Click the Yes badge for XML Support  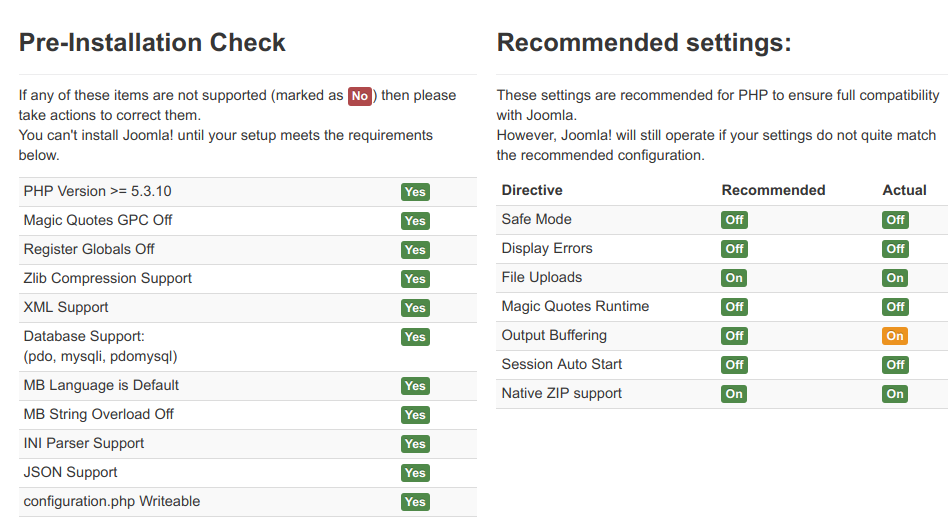coord(415,308)
